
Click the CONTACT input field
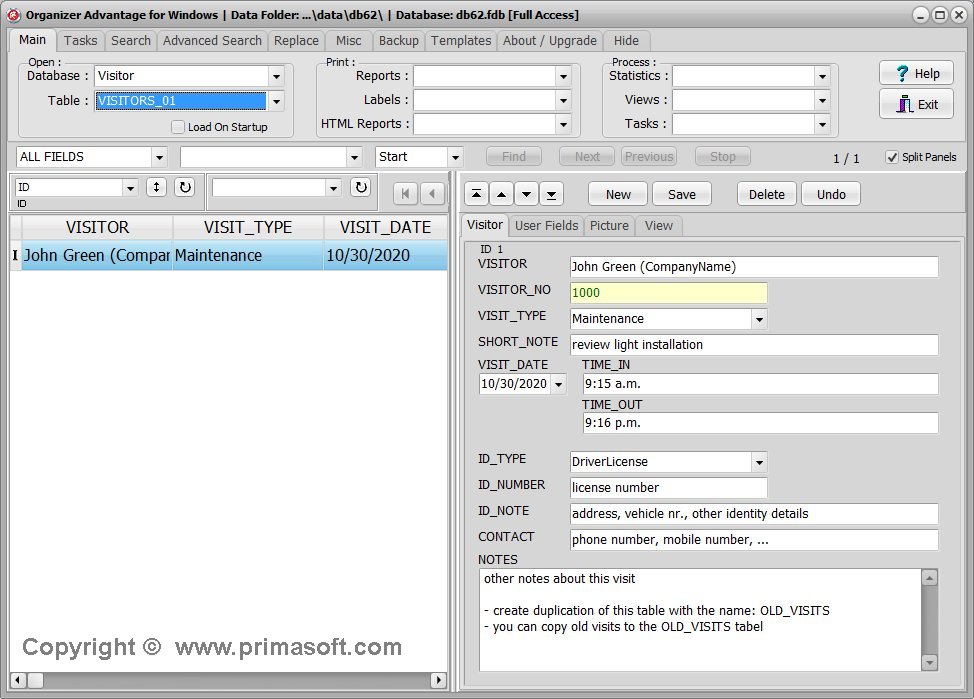point(753,540)
